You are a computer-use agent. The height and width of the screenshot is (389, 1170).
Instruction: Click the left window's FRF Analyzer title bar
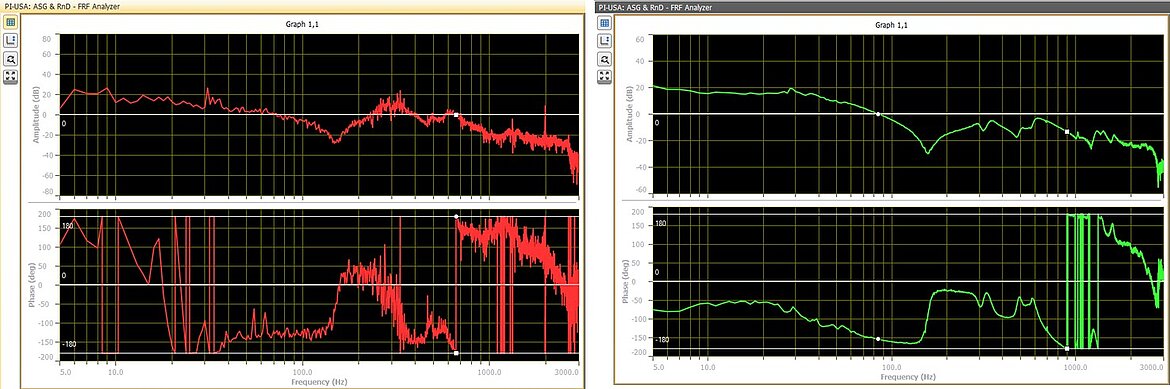coord(292,7)
